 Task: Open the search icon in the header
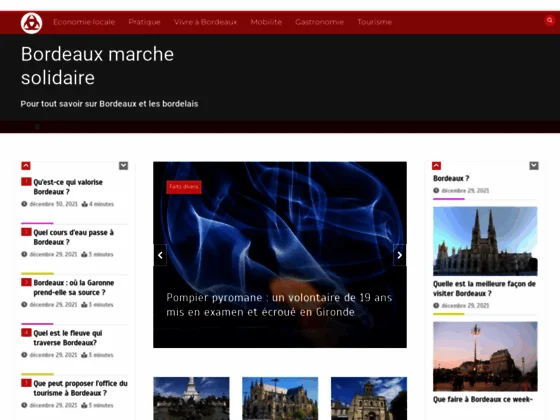point(550,21)
